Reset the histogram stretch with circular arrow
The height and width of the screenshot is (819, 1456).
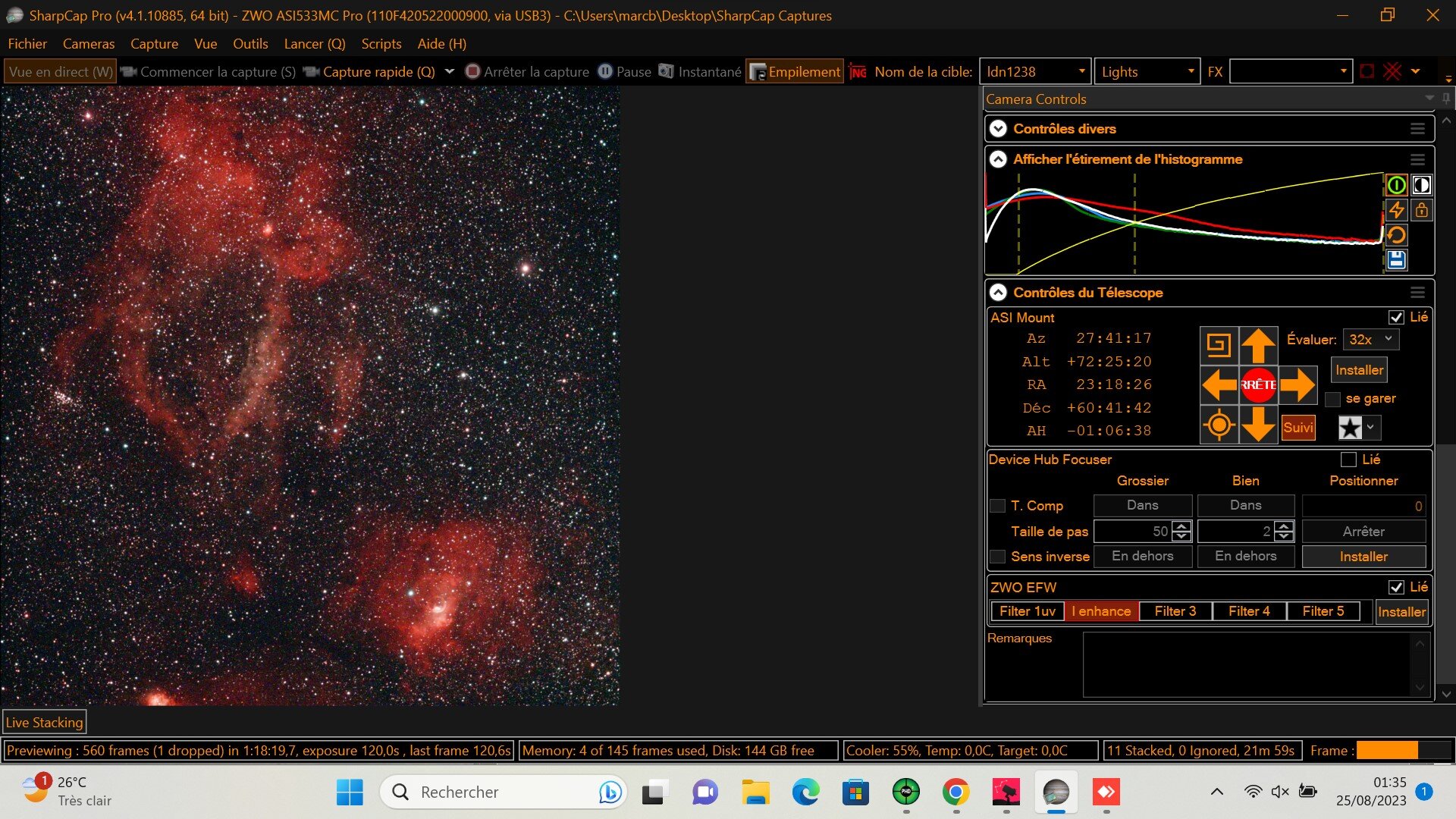pos(1397,235)
